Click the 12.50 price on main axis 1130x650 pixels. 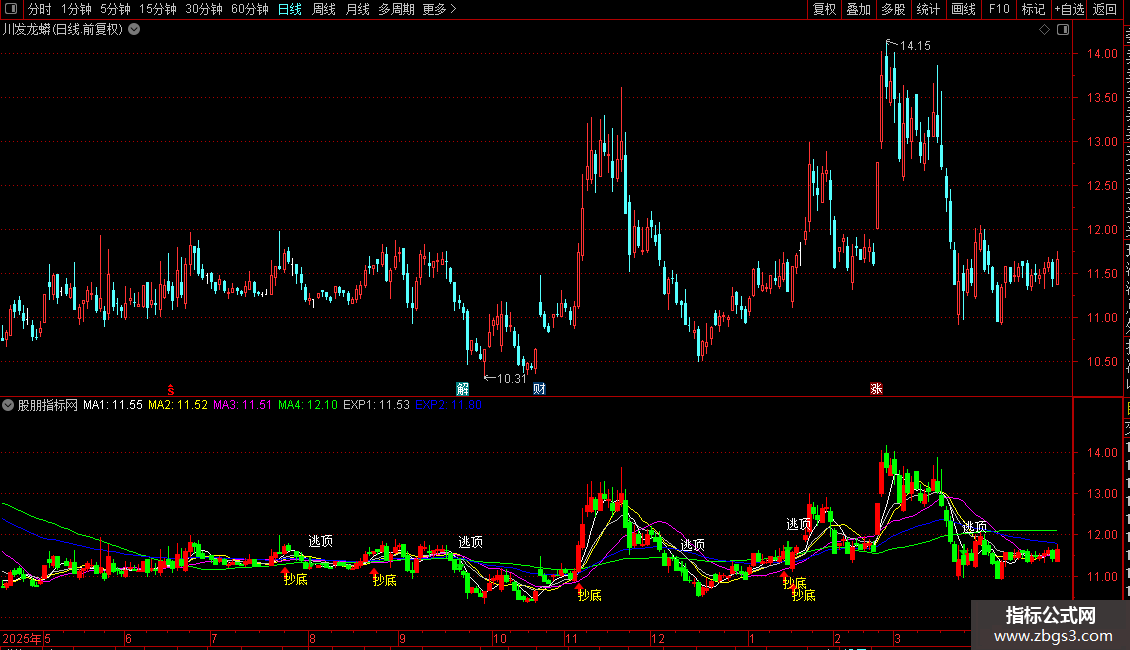coord(1102,186)
